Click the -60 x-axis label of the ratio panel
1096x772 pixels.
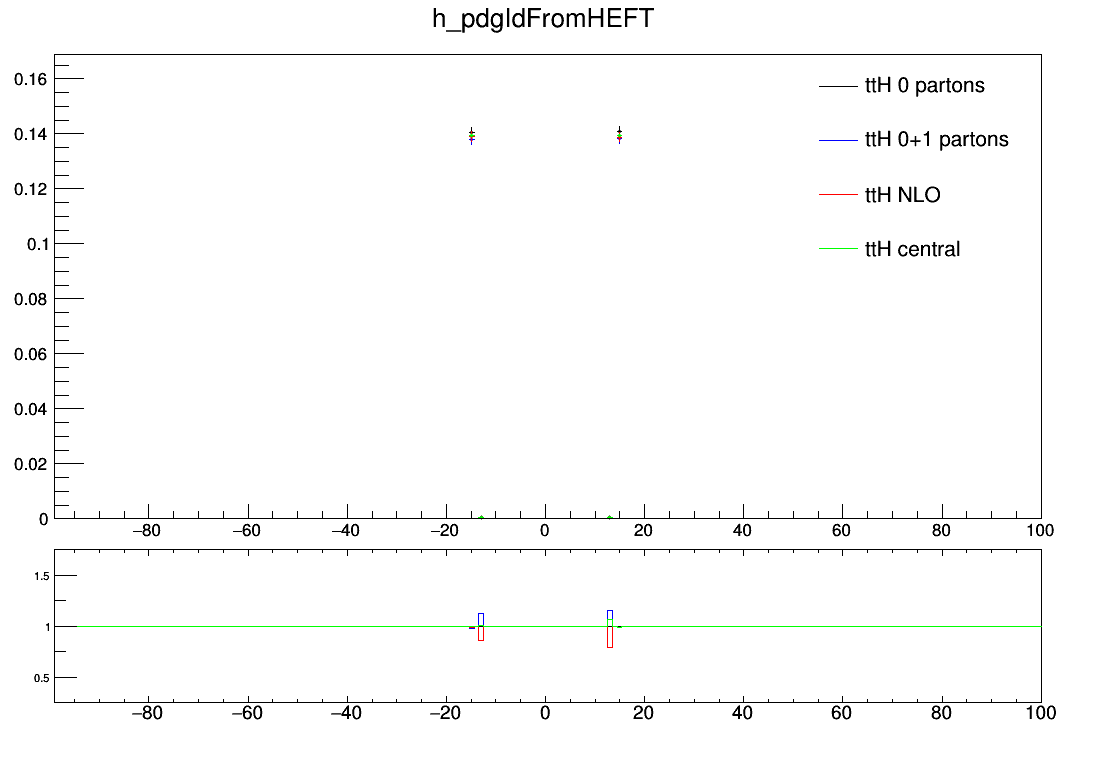(247, 713)
